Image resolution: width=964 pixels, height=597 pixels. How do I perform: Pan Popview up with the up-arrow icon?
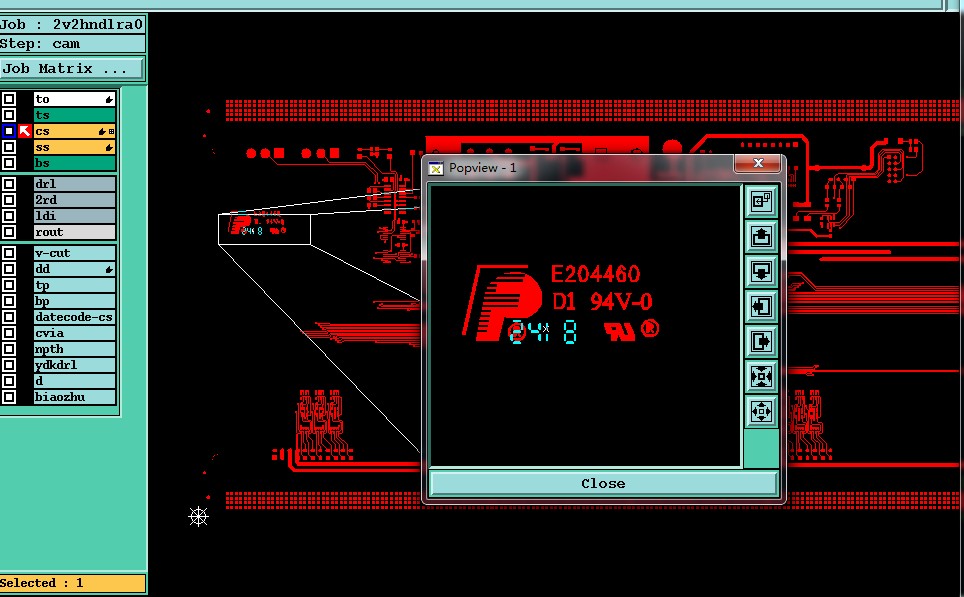click(761, 236)
